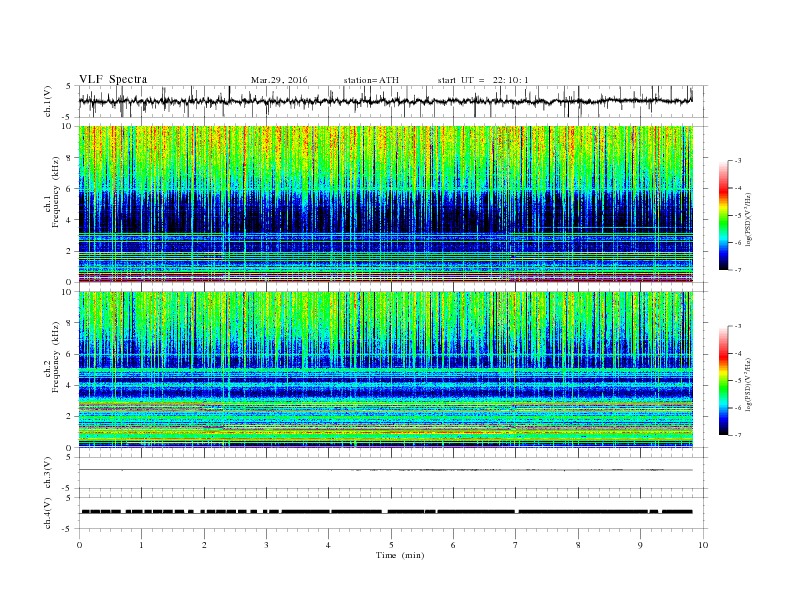
Task: Click the ch.2 spectrogram plot
Action: pos(386,370)
